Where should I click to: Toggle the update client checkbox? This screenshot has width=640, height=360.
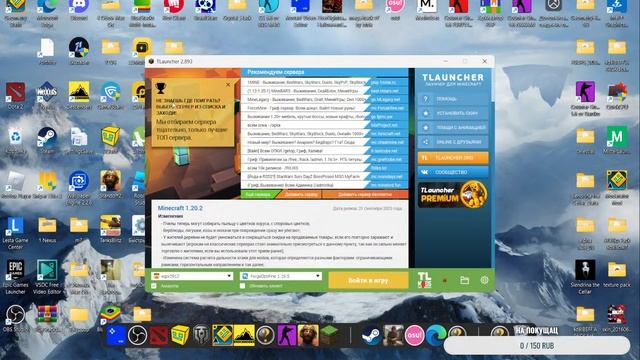coord(242,286)
